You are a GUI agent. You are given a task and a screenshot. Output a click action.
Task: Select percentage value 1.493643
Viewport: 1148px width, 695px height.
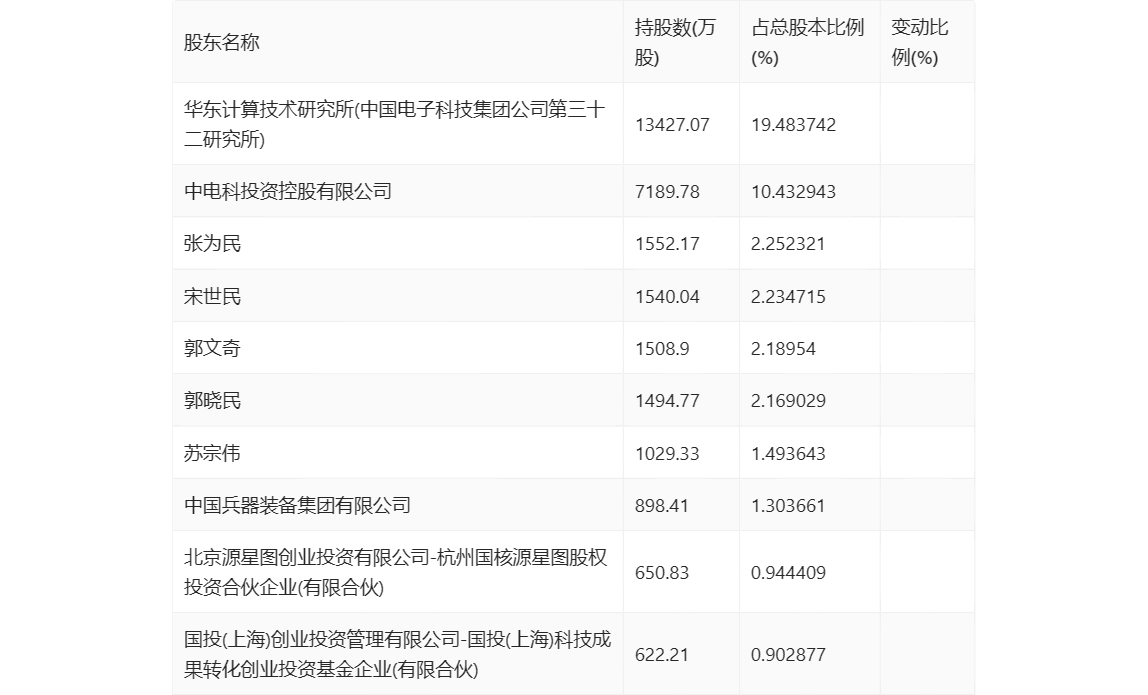pos(788,453)
